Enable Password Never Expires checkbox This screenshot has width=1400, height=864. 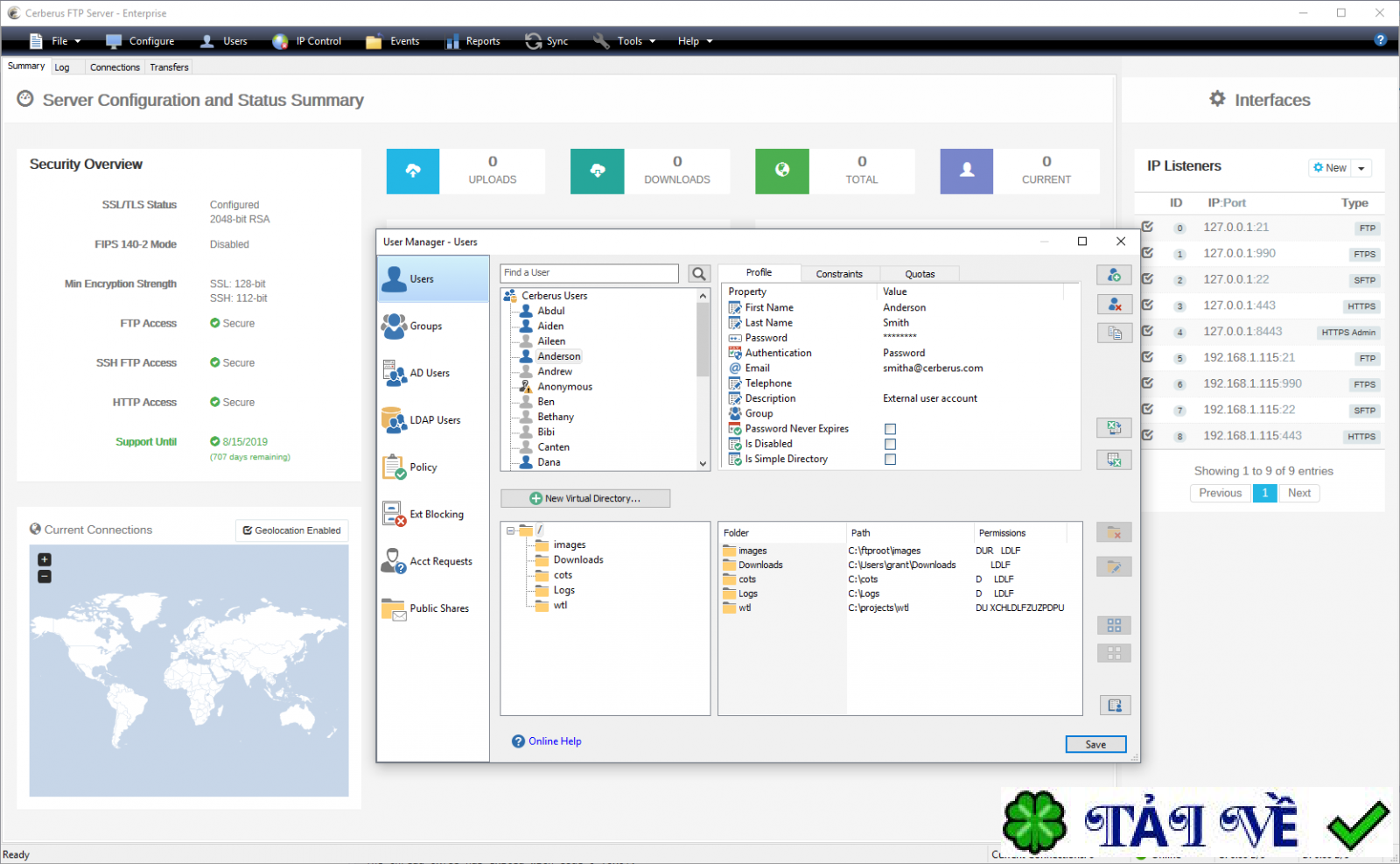point(890,429)
